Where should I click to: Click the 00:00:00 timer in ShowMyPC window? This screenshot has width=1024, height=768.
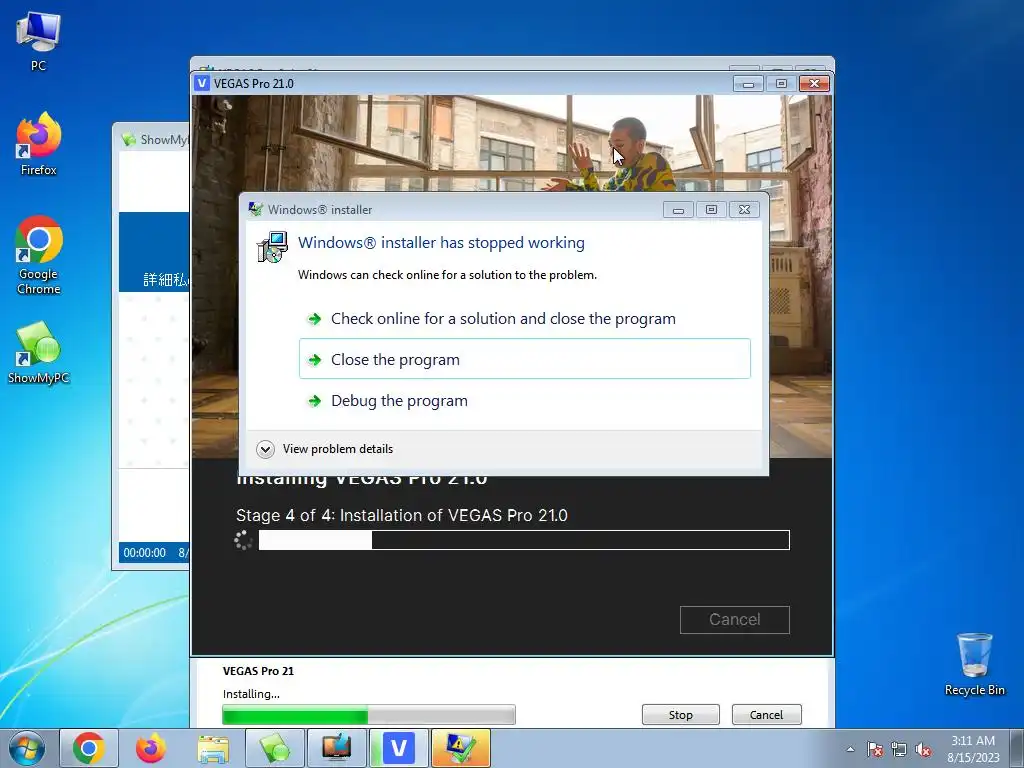(x=144, y=552)
